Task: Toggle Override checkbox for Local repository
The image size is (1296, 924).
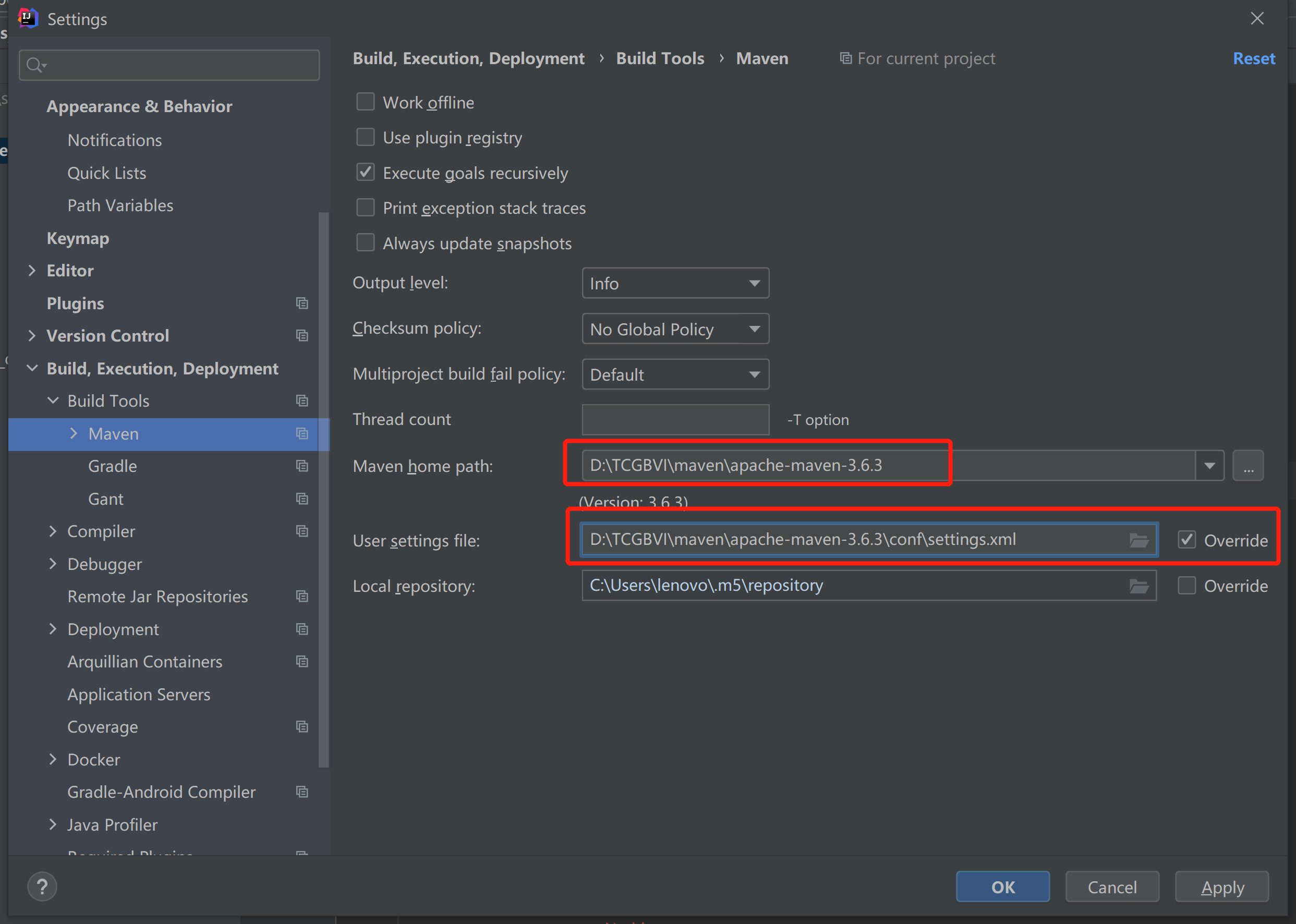Action: point(1187,586)
